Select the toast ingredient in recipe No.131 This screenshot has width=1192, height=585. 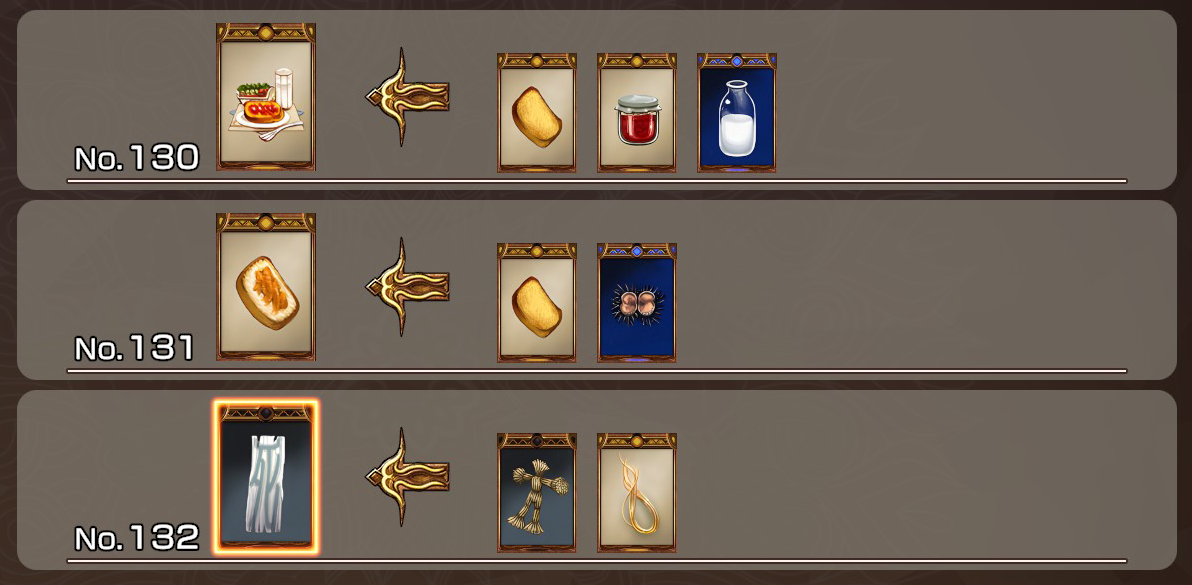(x=537, y=302)
